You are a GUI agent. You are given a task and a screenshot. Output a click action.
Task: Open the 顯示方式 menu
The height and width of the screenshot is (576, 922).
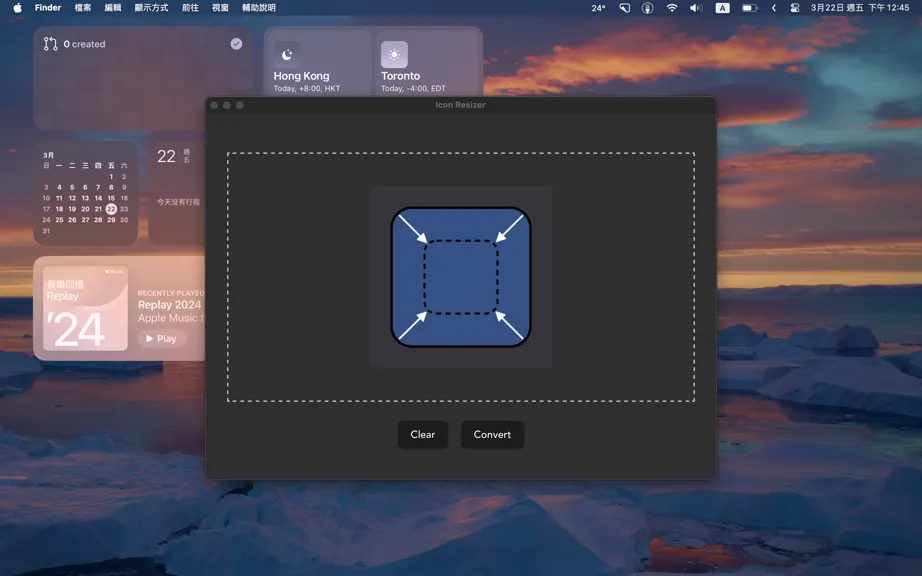coord(151,8)
